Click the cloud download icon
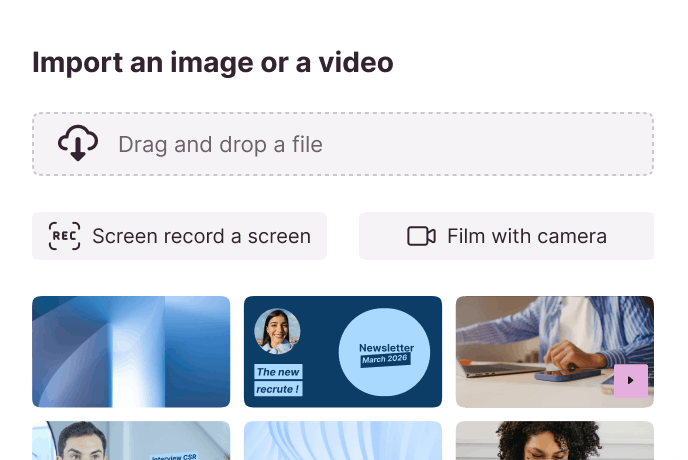The height and width of the screenshot is (460, 688). 77,144
